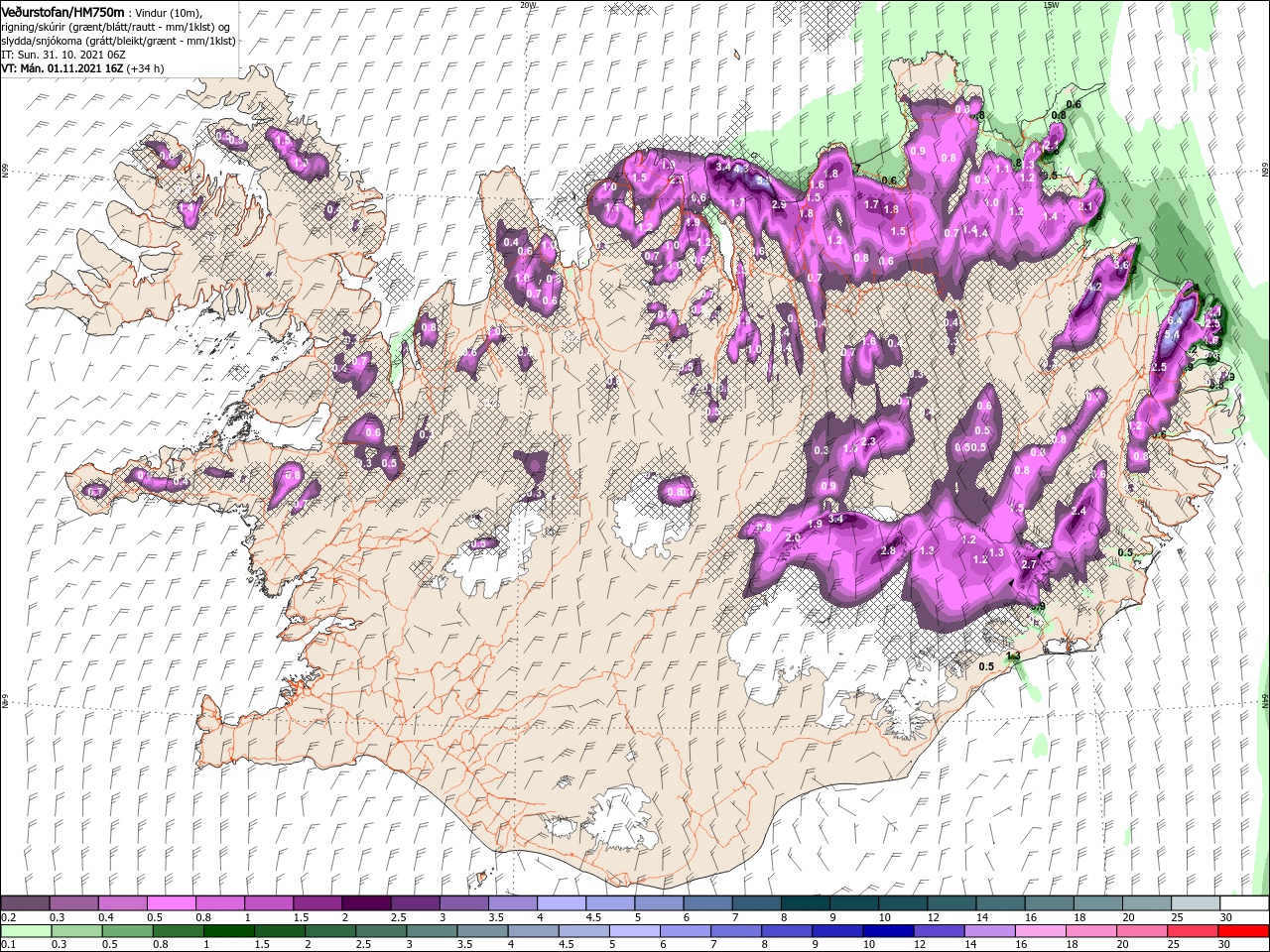
Task: Select the bright red 30 rain legend swatch
Action: click(1242, 930)
